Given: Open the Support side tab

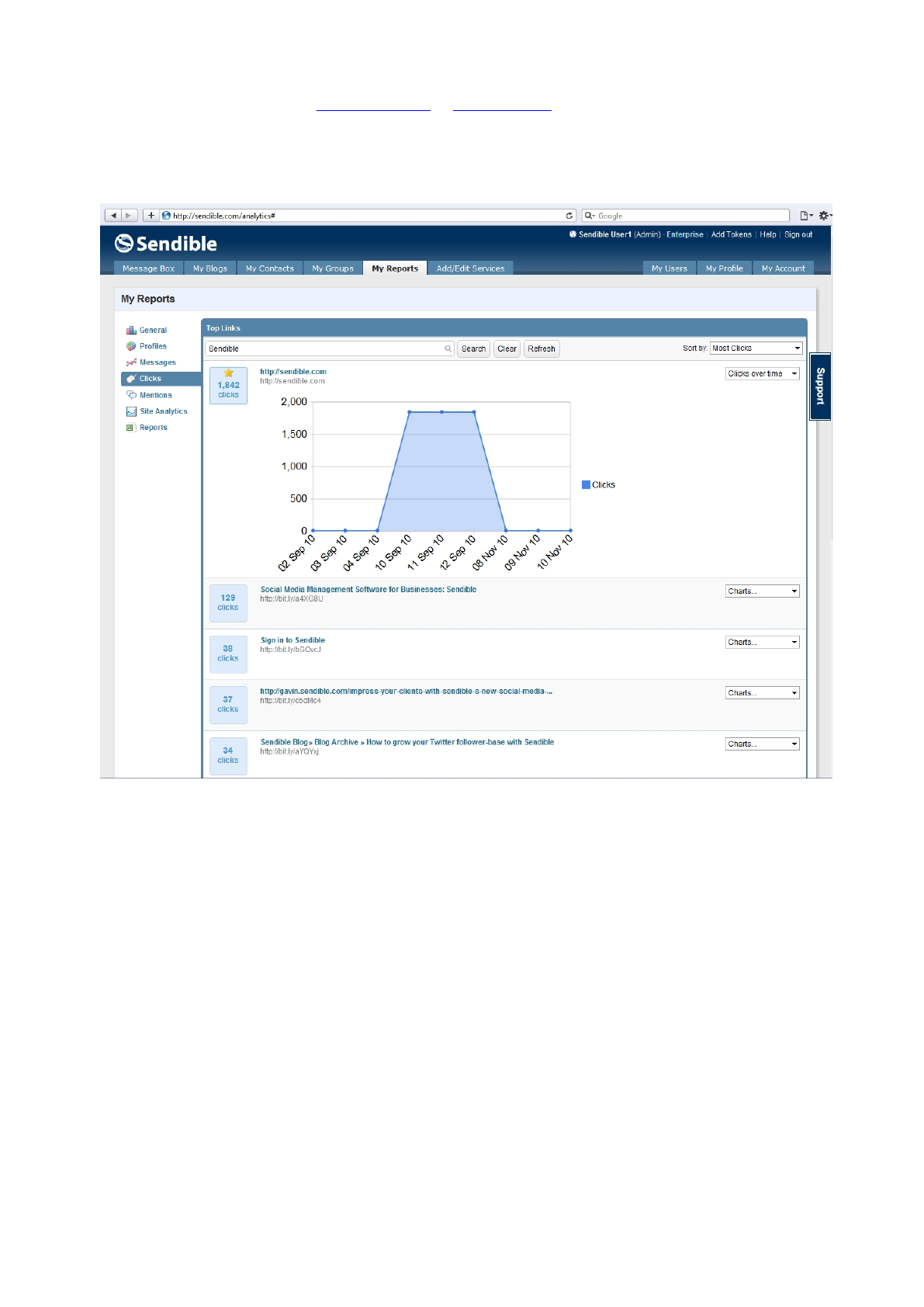Looking at the screenshot, I should coord(820,387).
